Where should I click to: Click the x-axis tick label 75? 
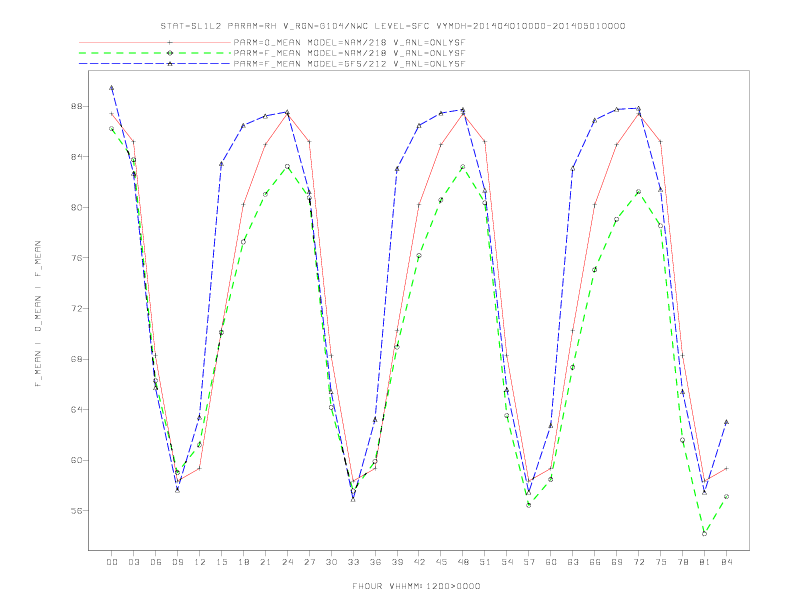[661, 562]
